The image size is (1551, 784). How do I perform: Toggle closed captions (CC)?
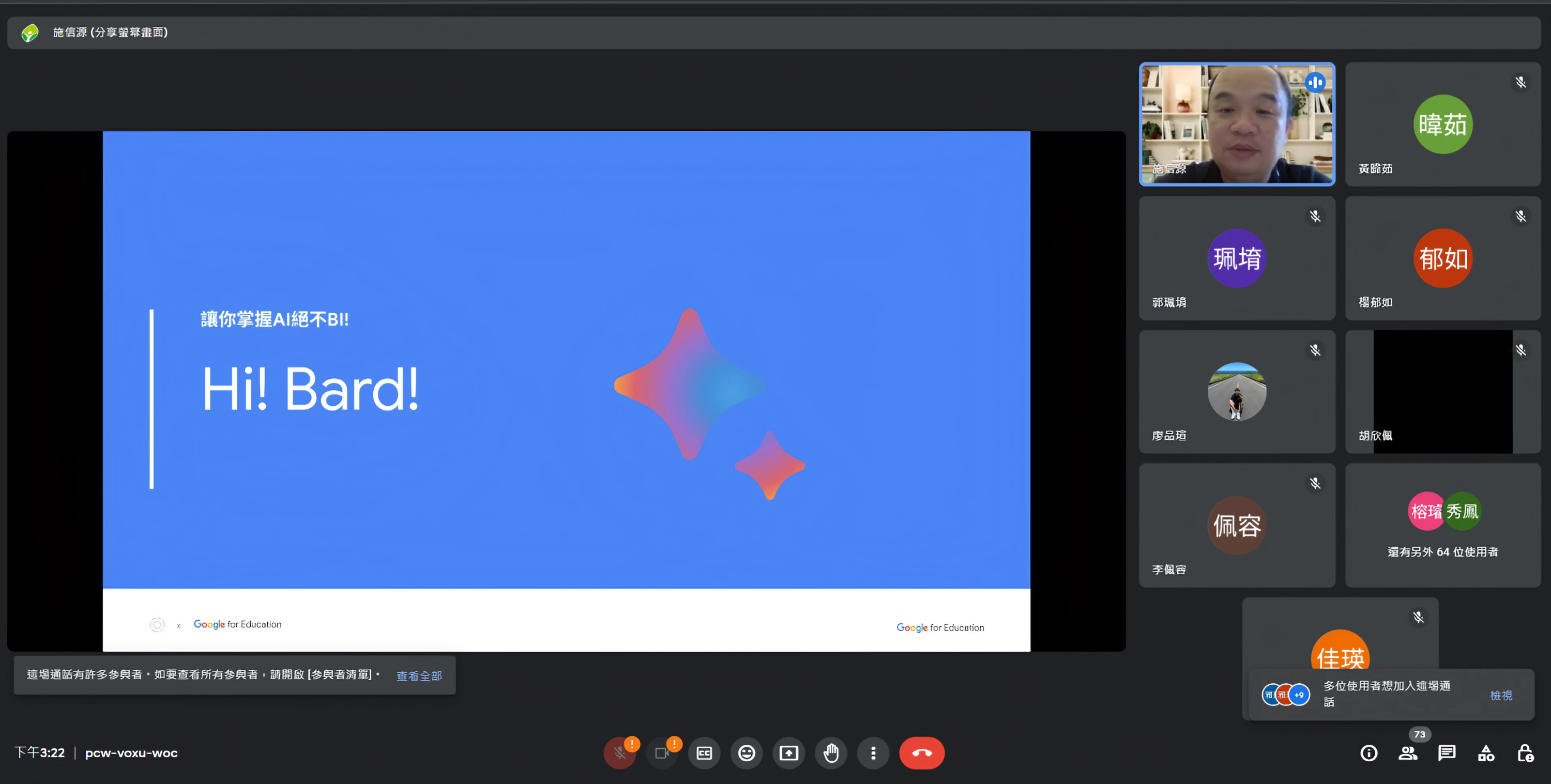click(704, 752)
